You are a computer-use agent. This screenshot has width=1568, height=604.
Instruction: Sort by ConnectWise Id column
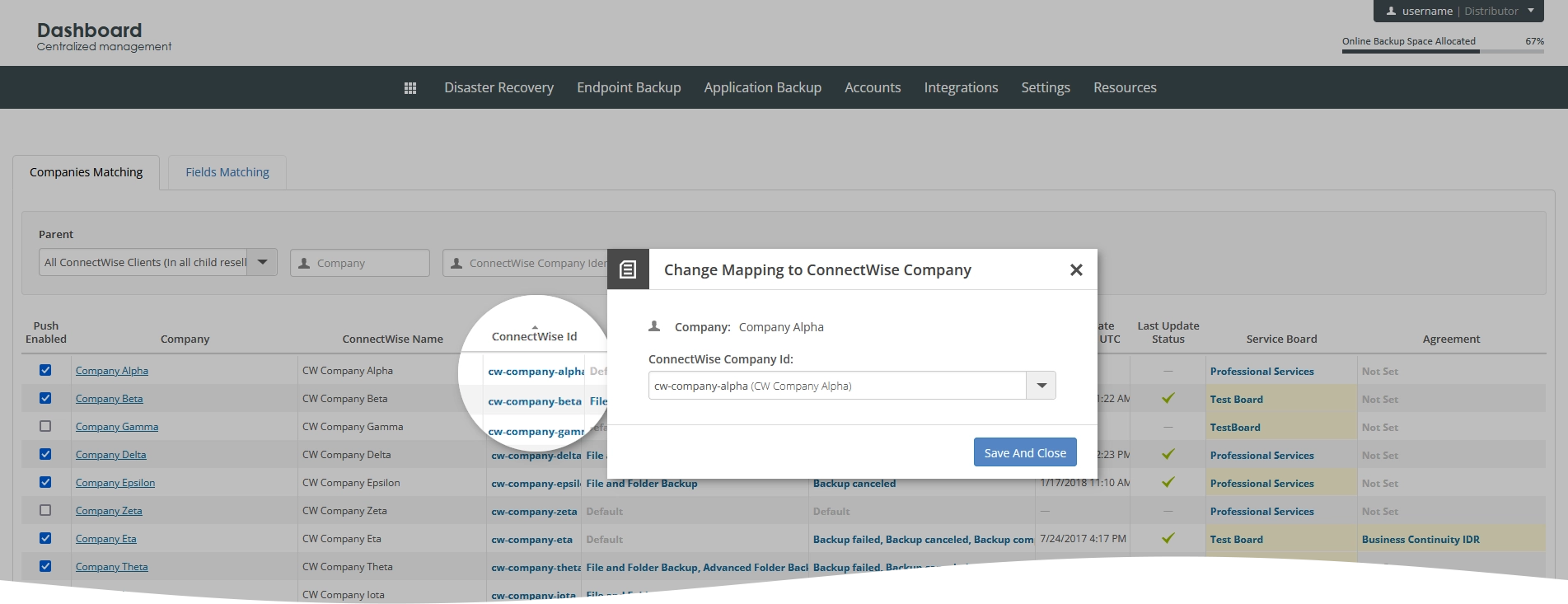click(x=534, y=336)
